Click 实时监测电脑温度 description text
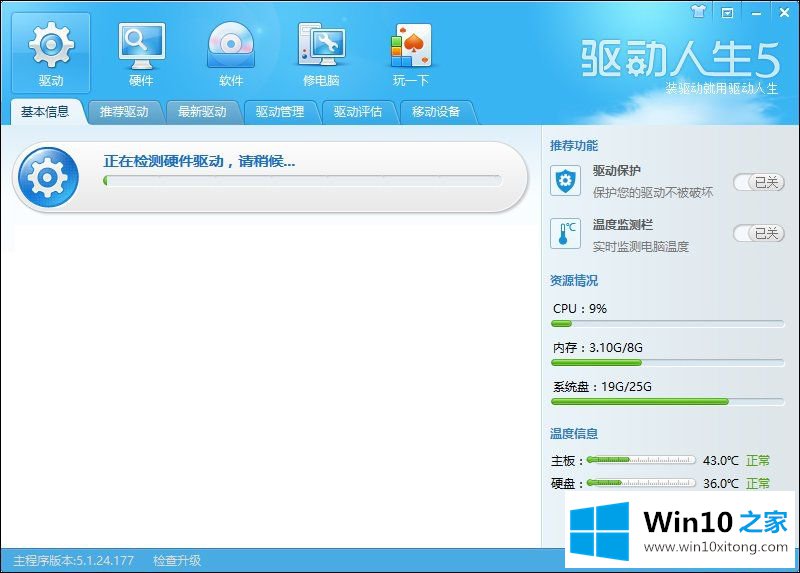The width and height of the screenshot is (800, 573). tap(641, 246)
